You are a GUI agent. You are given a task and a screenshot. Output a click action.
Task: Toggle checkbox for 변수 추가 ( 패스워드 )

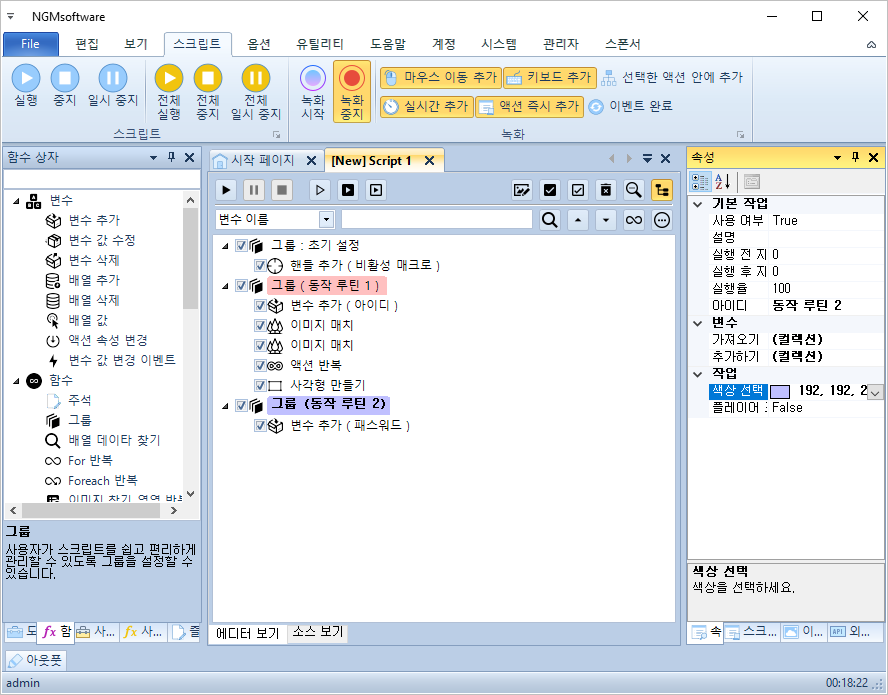pyautogui.click(x=260, y=425)
